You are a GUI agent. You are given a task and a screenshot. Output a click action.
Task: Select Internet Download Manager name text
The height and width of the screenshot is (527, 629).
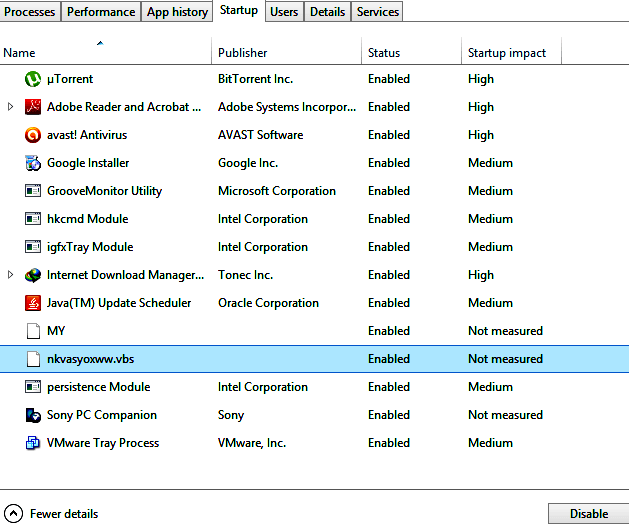click(x=125, y=275)
